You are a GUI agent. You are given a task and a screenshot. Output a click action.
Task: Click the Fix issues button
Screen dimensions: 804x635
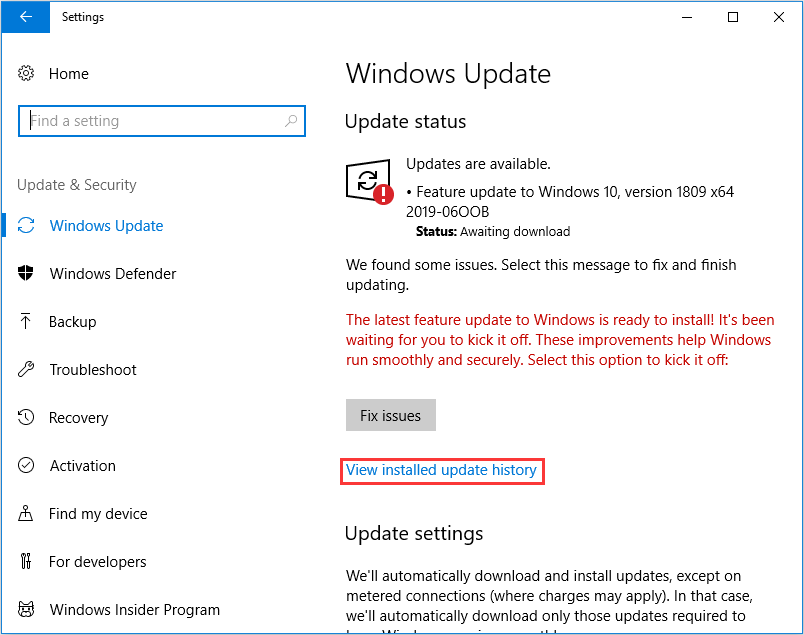[391, 415]
